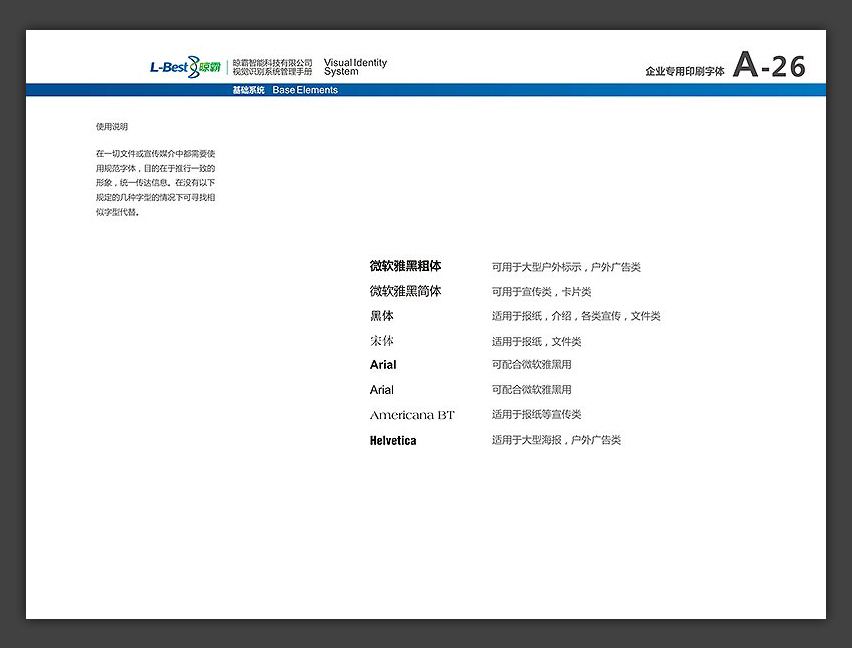The height and width of the screenshot is (648, 852).
Task: Select the 微软雅黑简体 font sample
Action: tap(405, 292)
